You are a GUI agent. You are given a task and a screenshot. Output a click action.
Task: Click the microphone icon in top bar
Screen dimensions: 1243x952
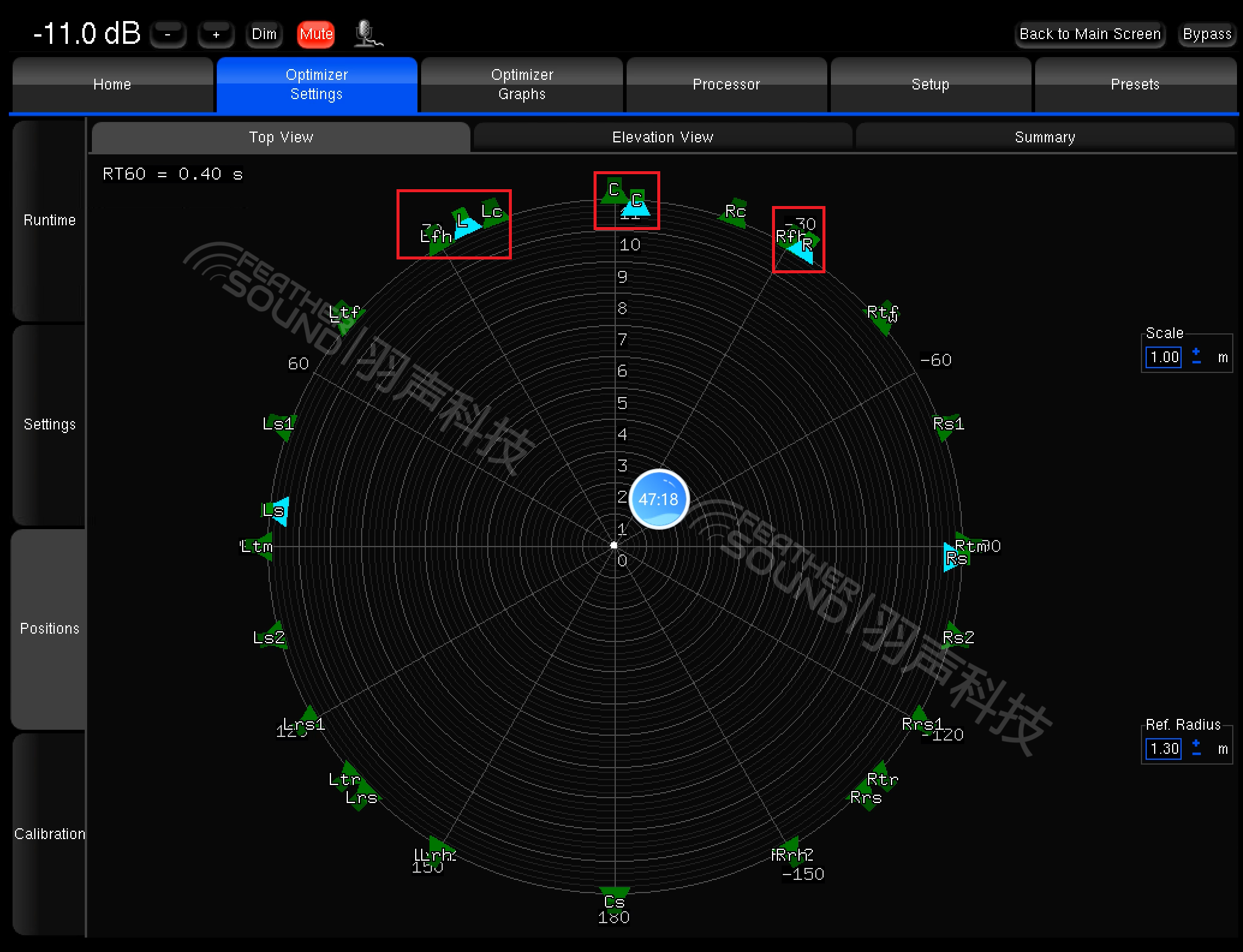point(367,34)
